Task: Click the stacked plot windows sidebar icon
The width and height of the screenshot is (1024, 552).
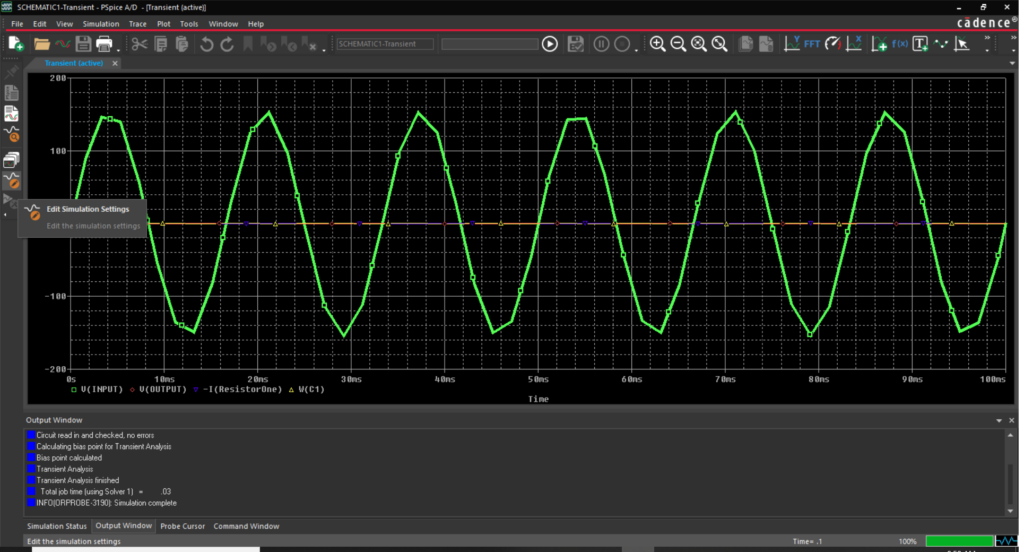Action: pyautogui.click(x=12, y=159)
